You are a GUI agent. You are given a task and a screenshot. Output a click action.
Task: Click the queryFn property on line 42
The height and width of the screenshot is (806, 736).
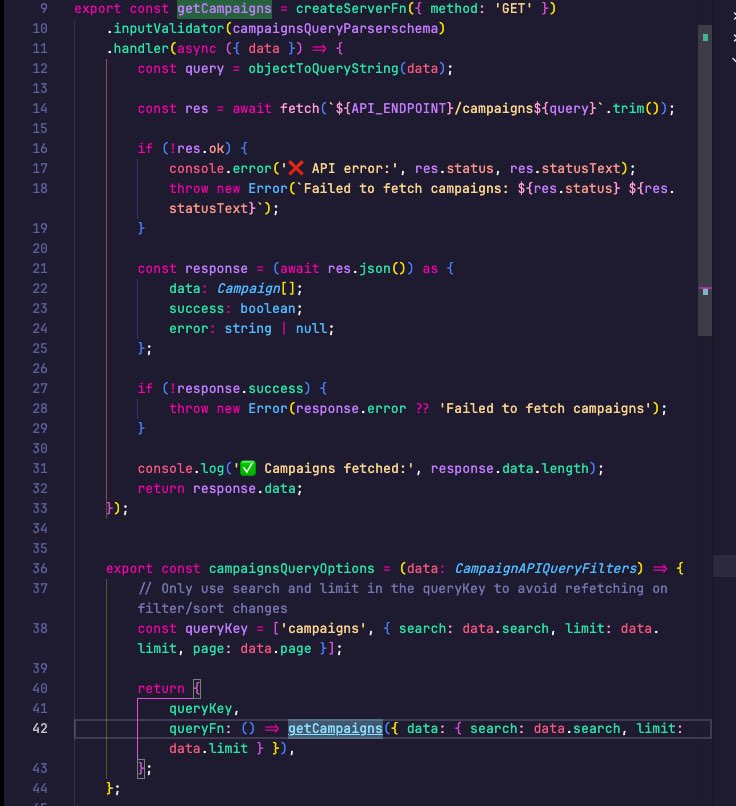tap(196, 728)
